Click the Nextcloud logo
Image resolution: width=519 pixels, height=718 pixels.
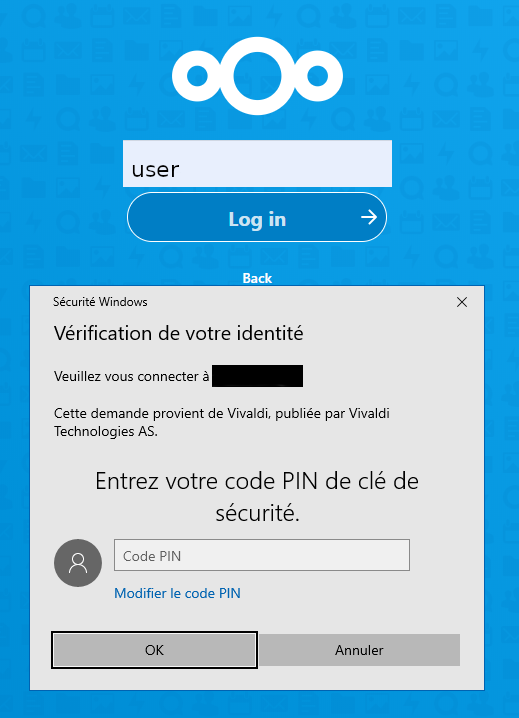click(257, 76)
